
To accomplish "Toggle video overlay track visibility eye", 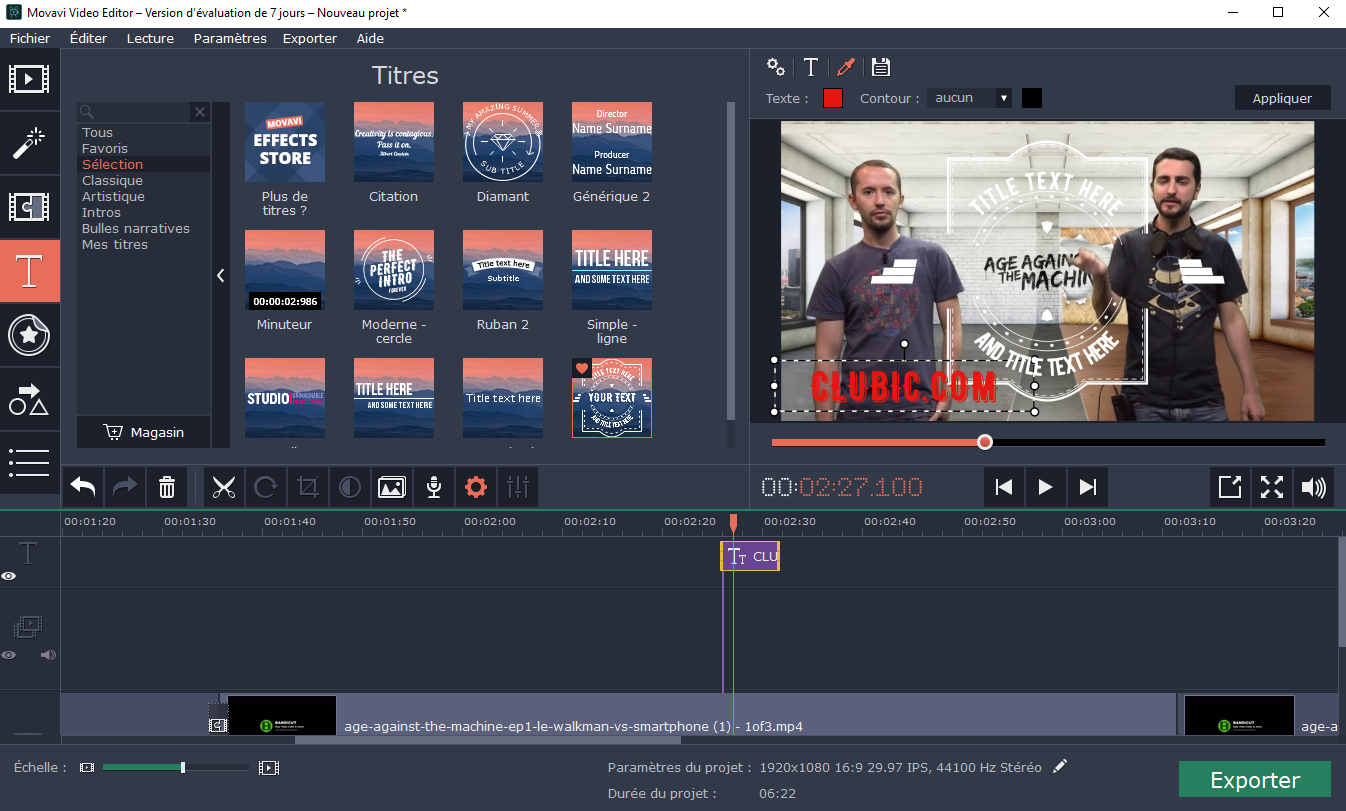I will pos(9,655).
